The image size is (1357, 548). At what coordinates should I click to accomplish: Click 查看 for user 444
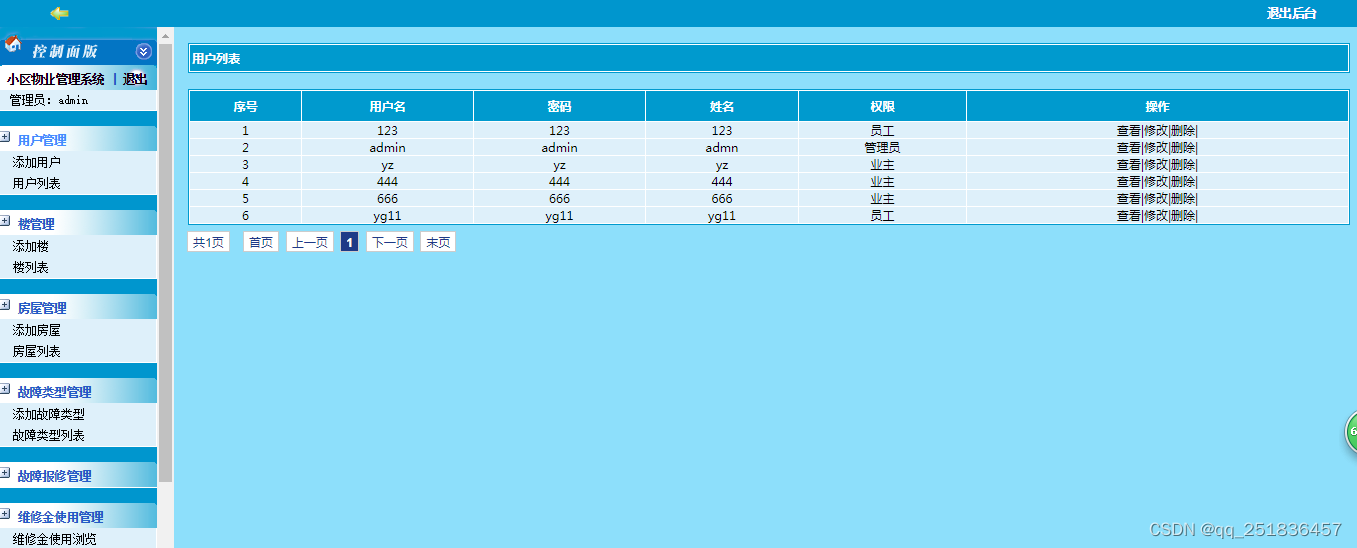[x=1129, y=181]
